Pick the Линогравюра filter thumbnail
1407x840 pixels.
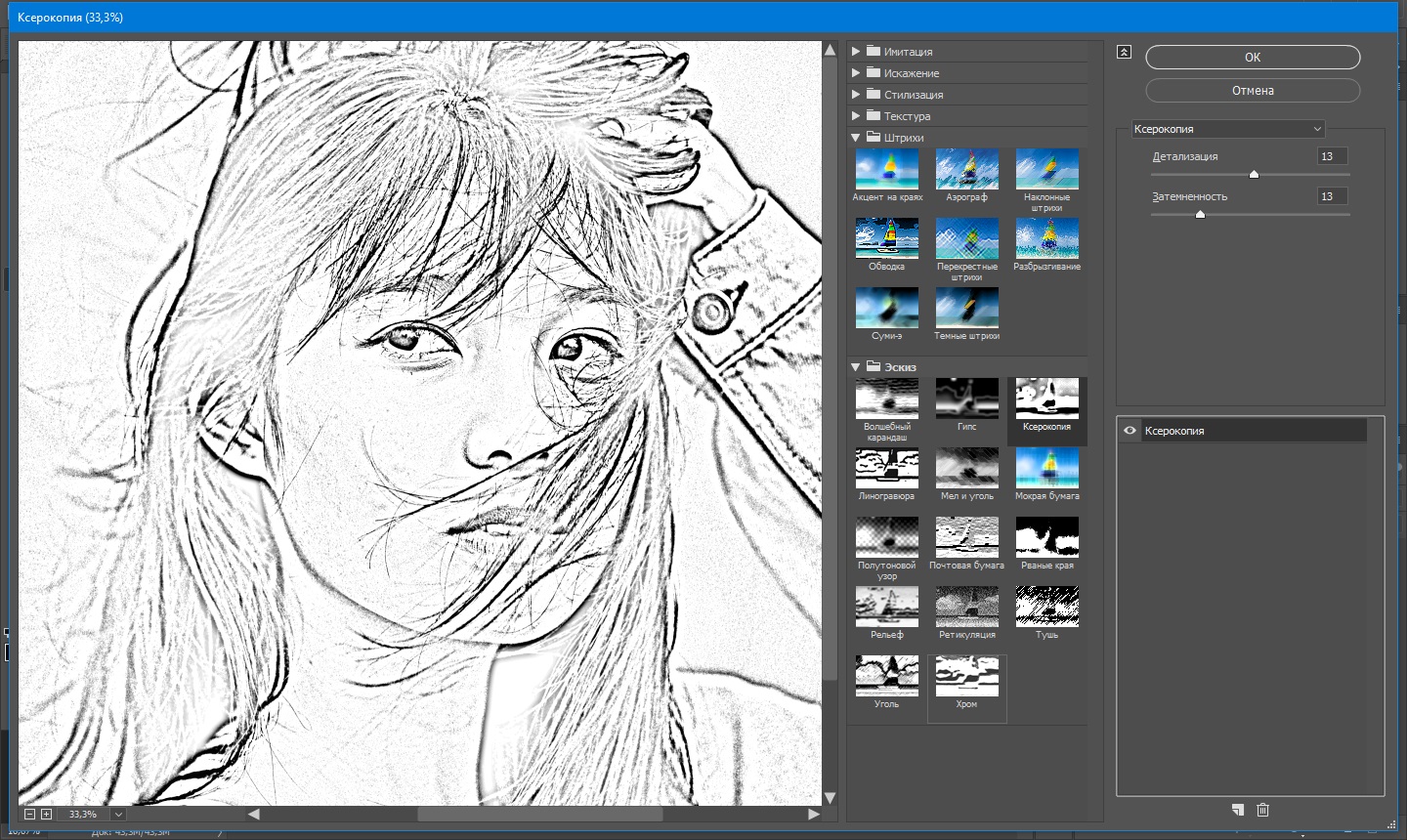coord(886,468)
